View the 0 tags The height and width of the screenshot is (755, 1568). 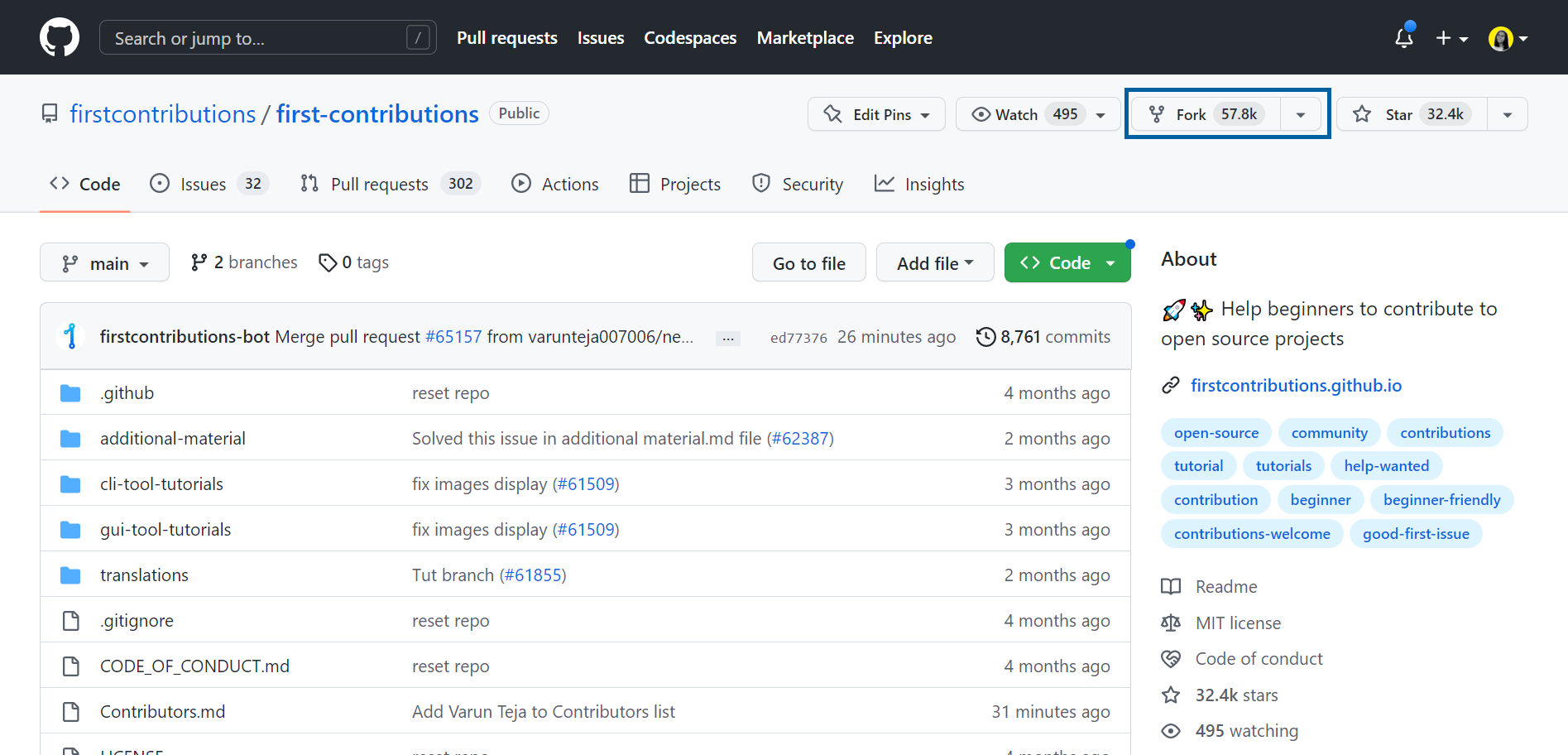point(354,262)
